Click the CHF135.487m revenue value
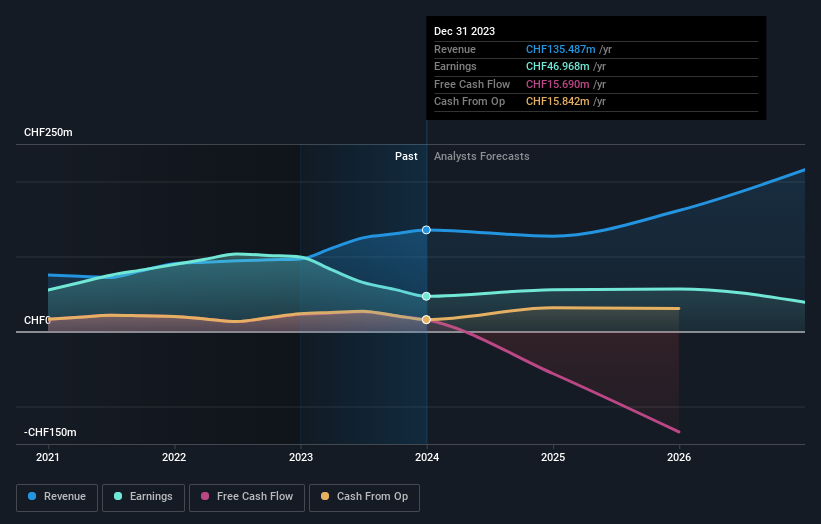This screenshot has height=524, width=821. pos(560,49)
